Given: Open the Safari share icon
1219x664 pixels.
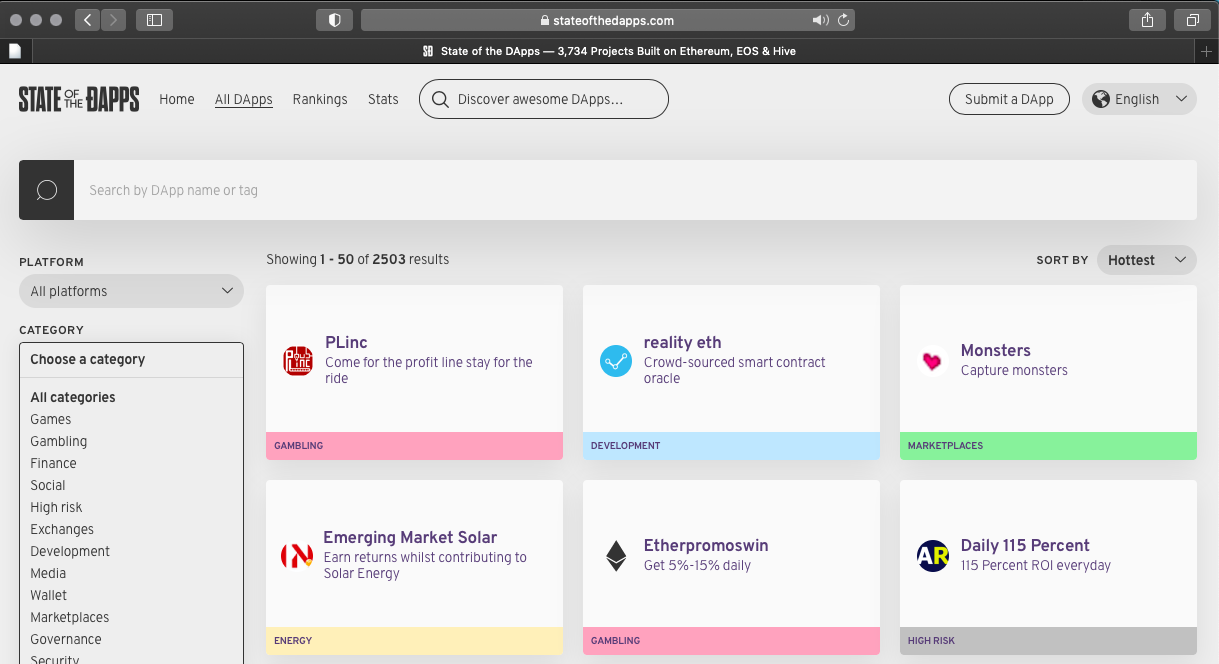Looking at the screenshot, I should 1147,20.
